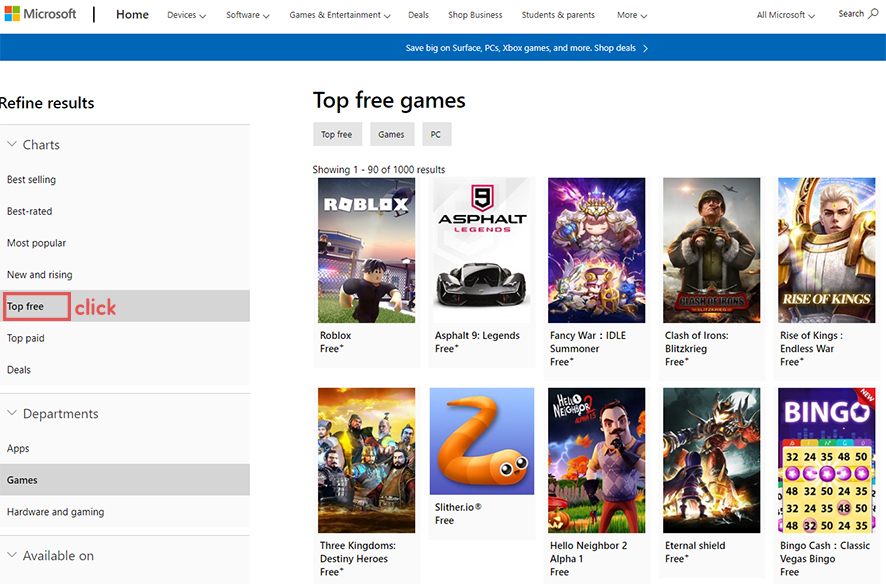Expand the Software dropdown menu

pyautogui.click(x=247, y=15)
